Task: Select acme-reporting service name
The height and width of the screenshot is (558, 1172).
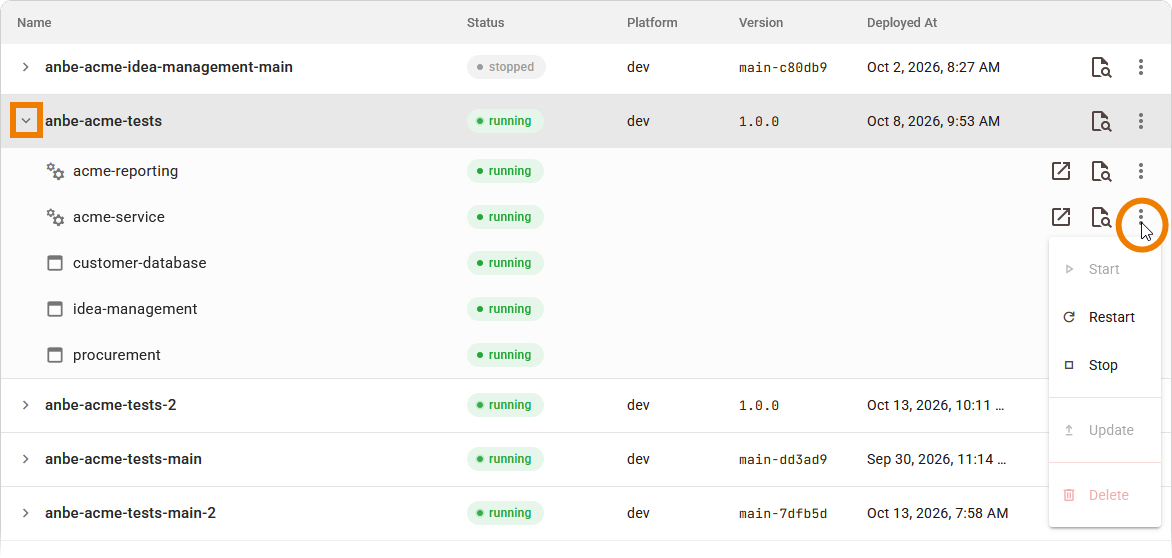Action: coord(126,171)
